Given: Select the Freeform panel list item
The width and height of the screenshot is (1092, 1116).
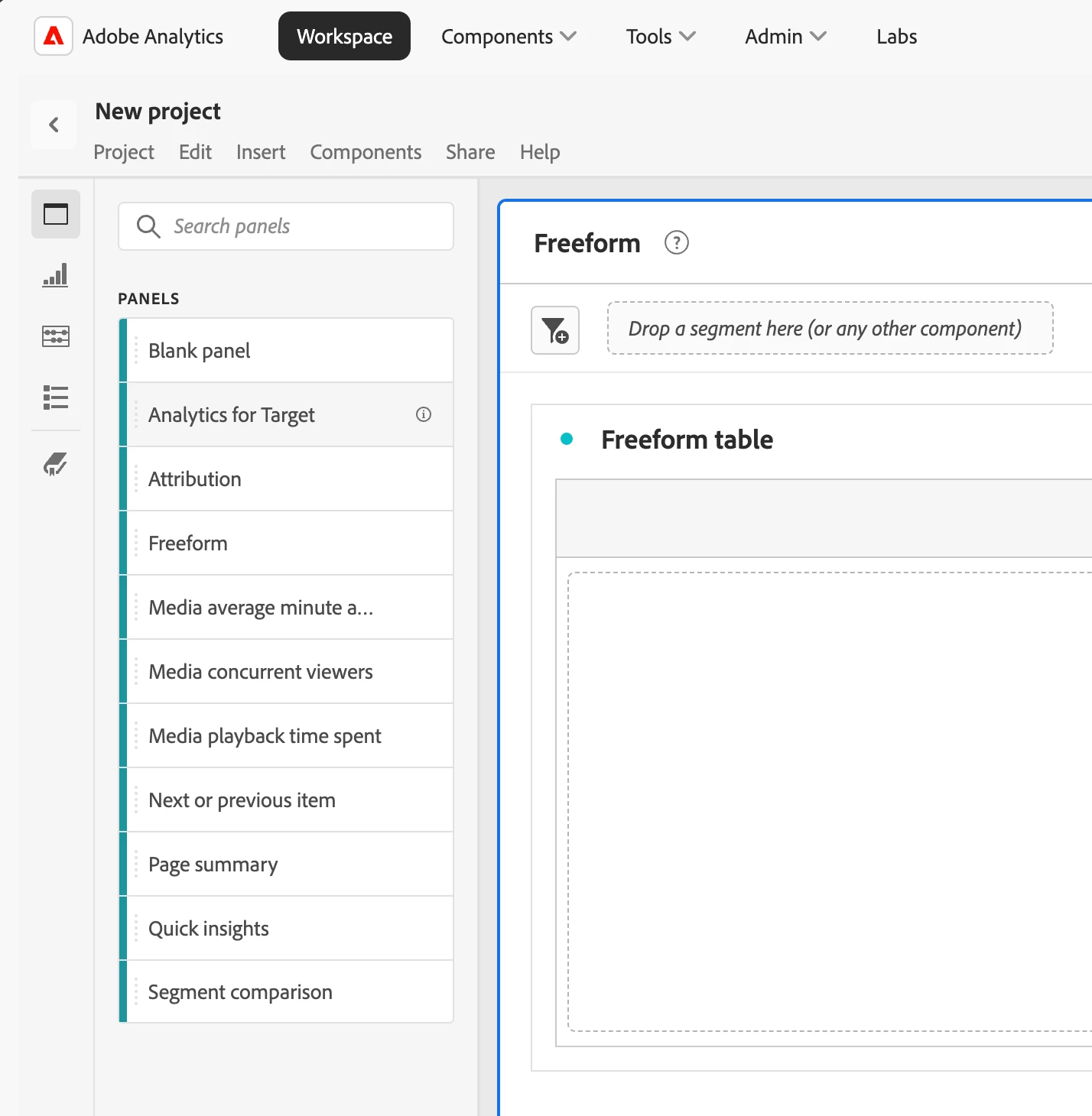Looking at the screenshot, I should 286,543.
